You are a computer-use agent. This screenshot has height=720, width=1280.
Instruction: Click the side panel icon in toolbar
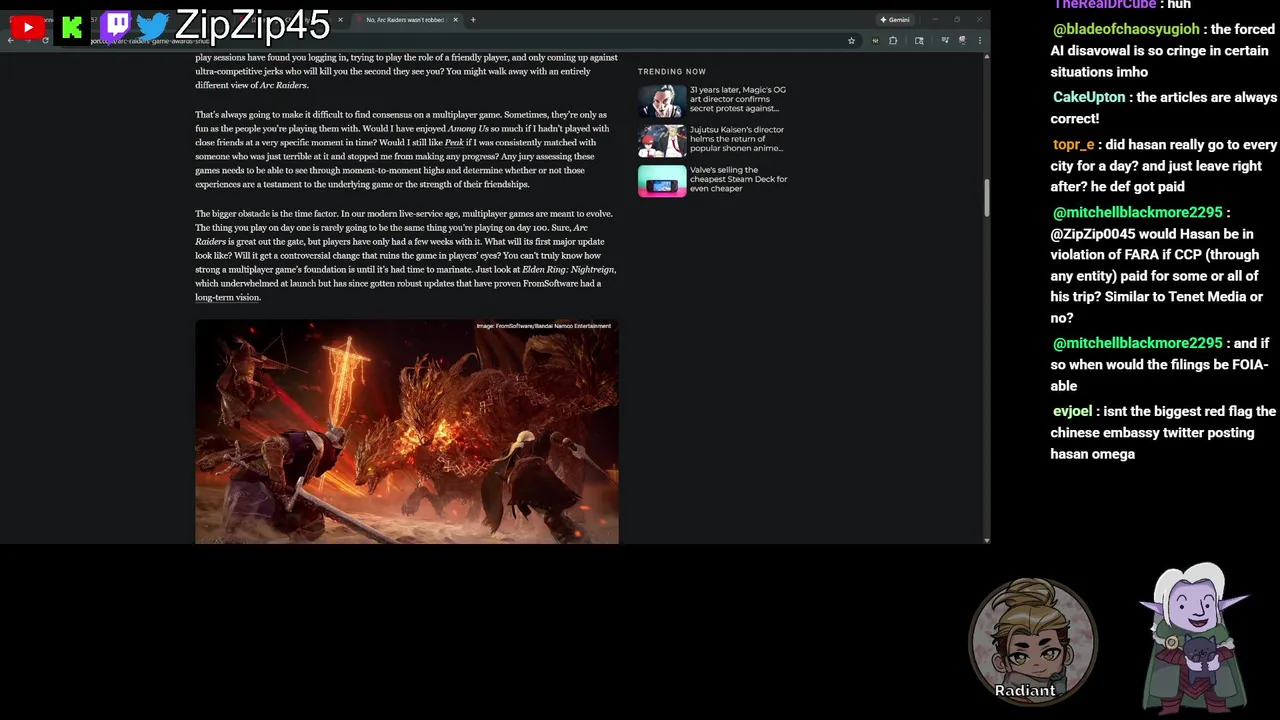click(x=919, y=41)
